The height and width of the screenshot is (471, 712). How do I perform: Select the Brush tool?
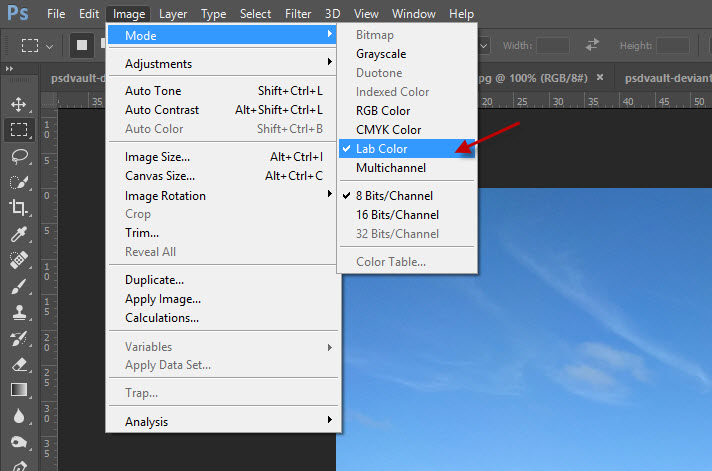(18, 286)
